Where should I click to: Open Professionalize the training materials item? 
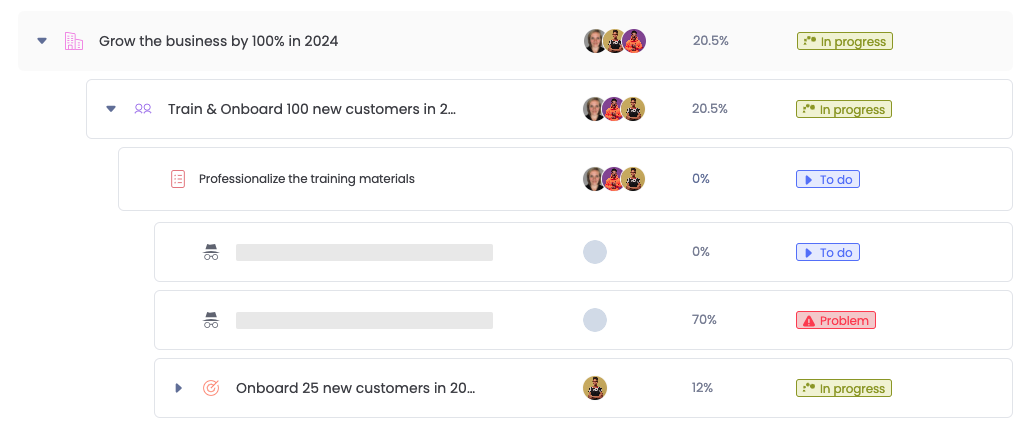306,179
